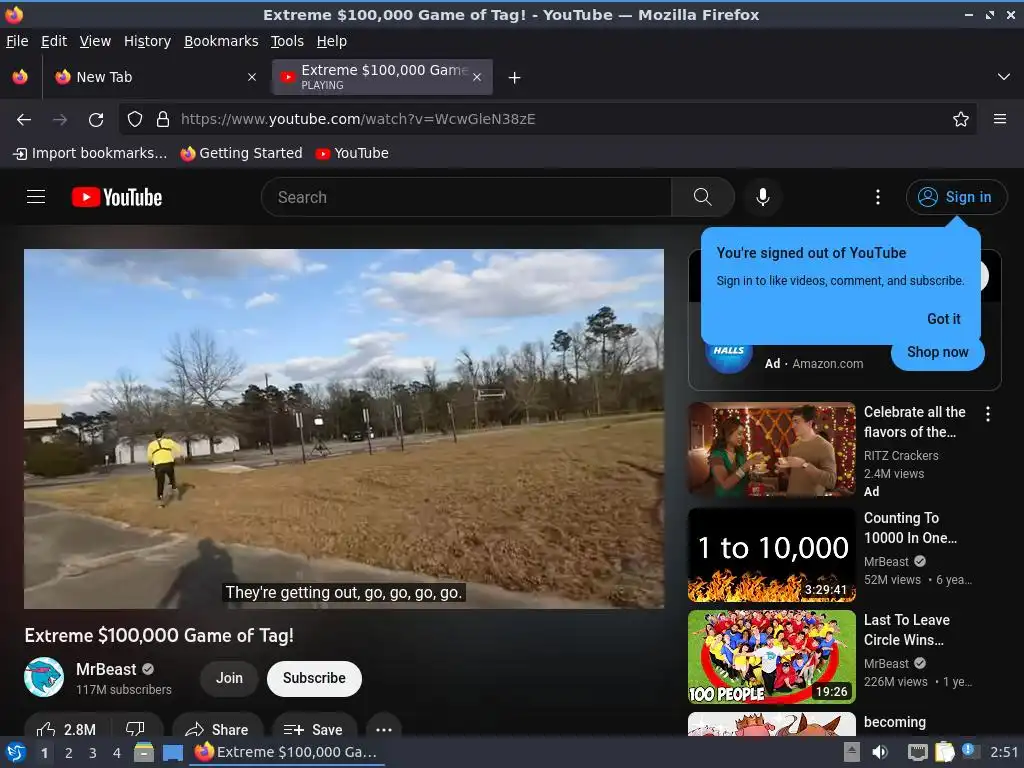This screenshot has width=1024, height=768.
Task: Open the YouTube guide hamburger menu
Action: click(x=36, y=197)
